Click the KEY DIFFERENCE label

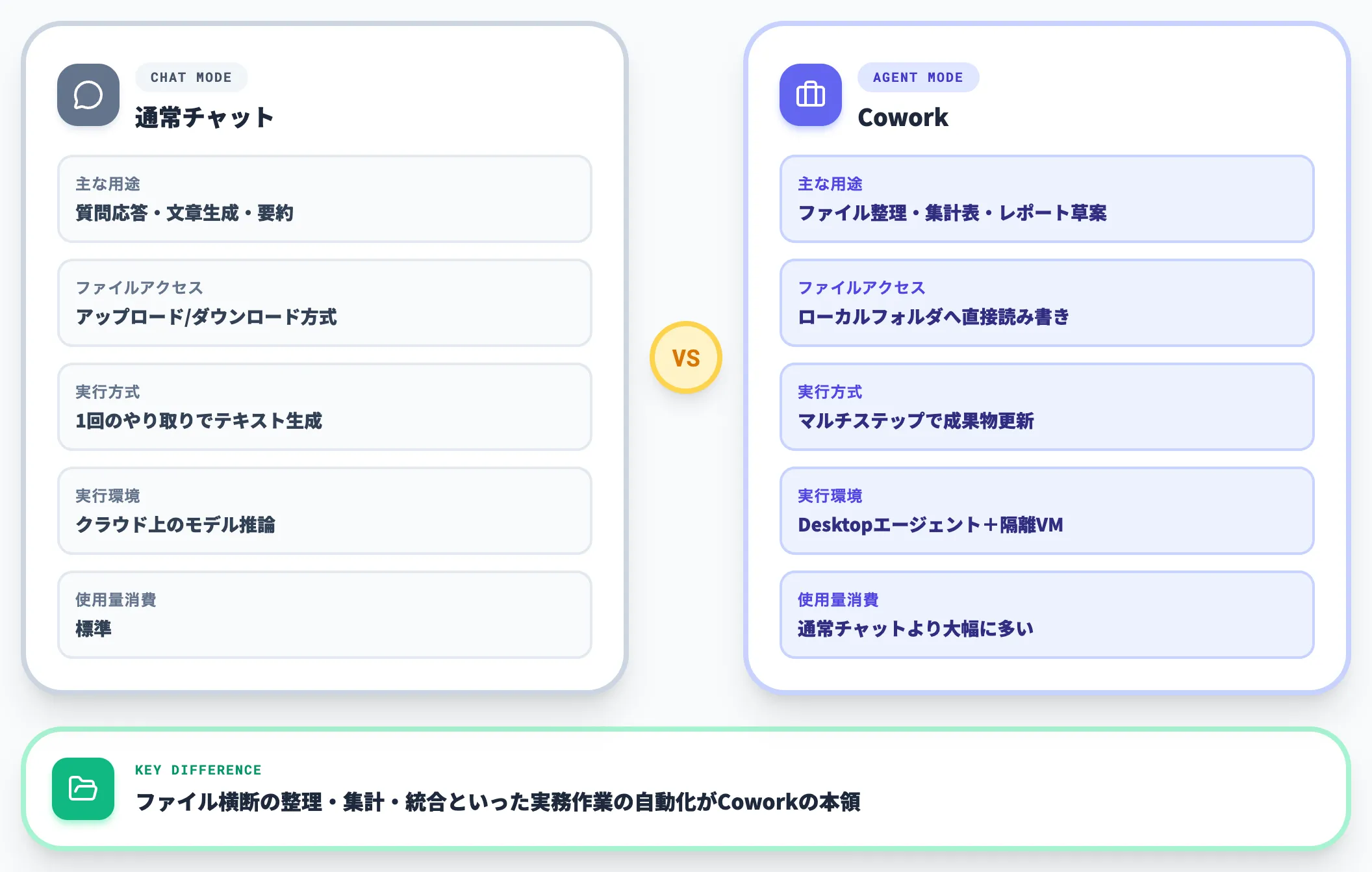click(x=198, y=770)
